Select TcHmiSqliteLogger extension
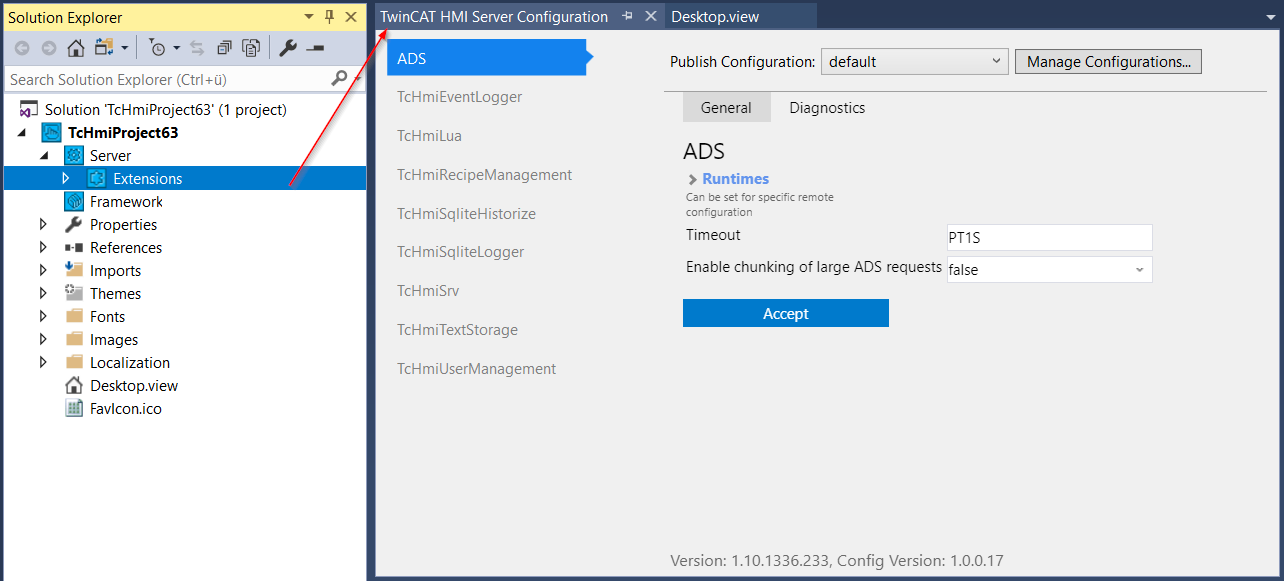Screen dimensions: 1284x581 tap(461, 252)
